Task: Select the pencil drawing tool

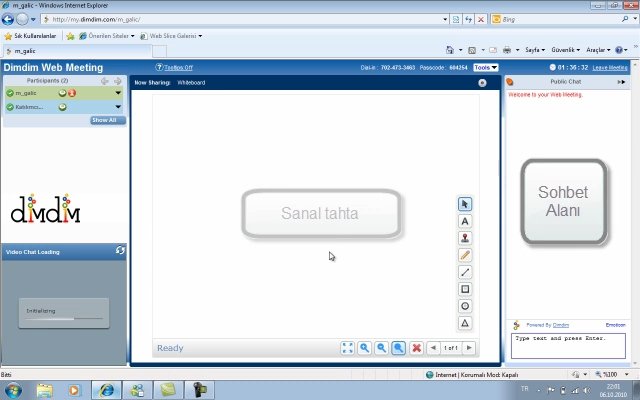Action: 464,255
